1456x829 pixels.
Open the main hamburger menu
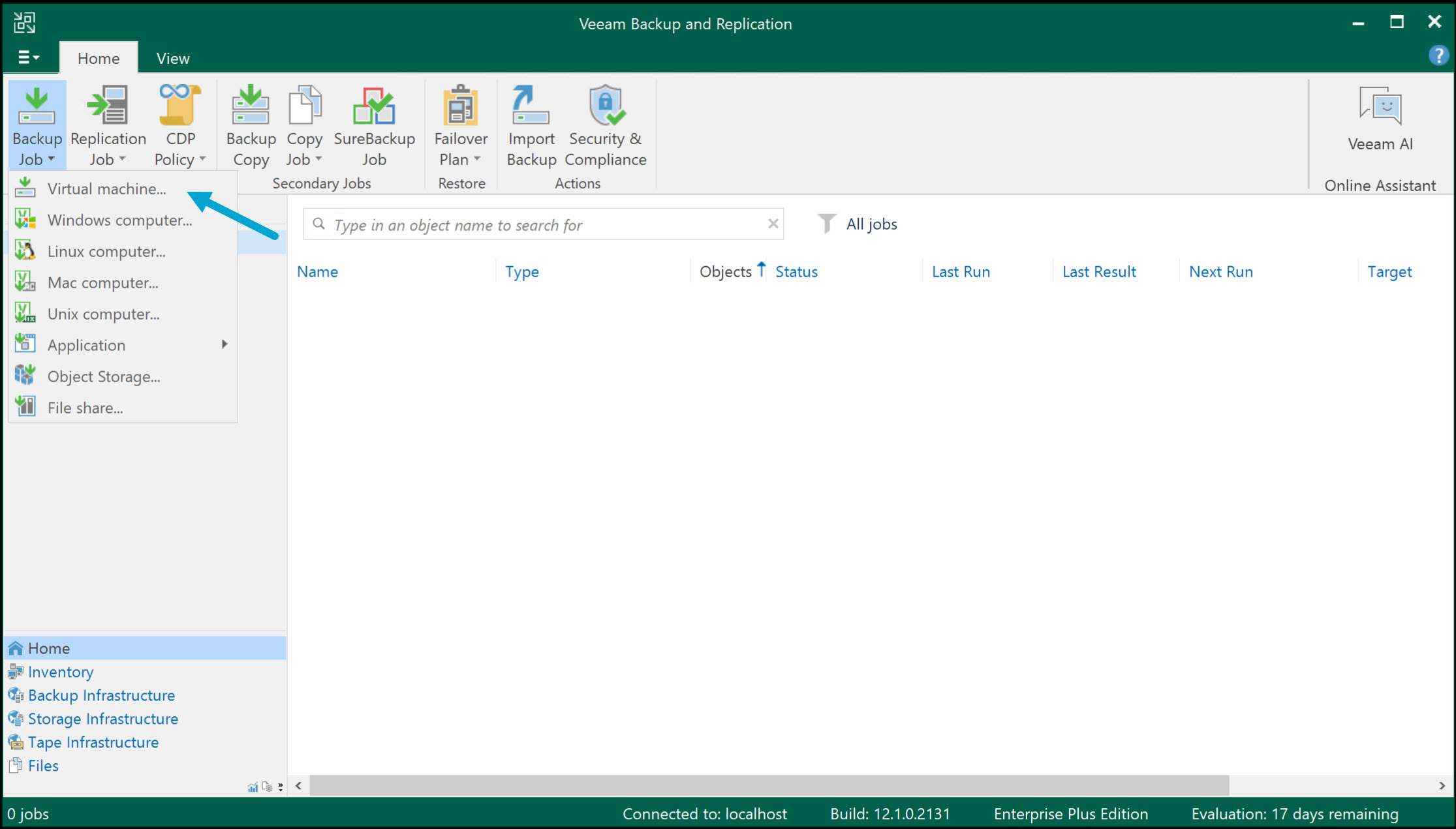[27, 57]
